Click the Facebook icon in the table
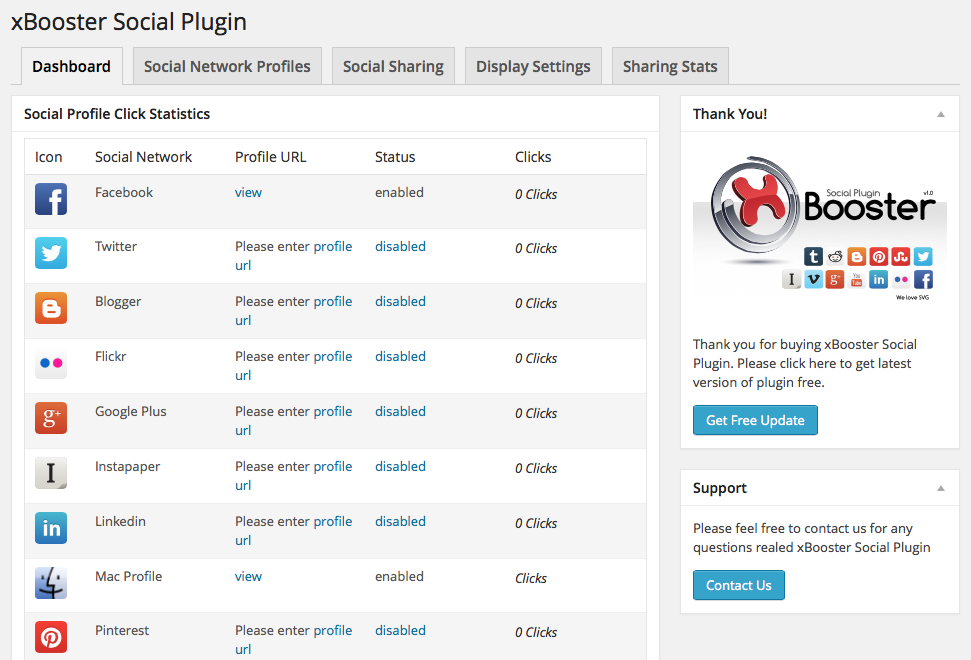This screenshot has width=971, height=660. coord(51,199)
